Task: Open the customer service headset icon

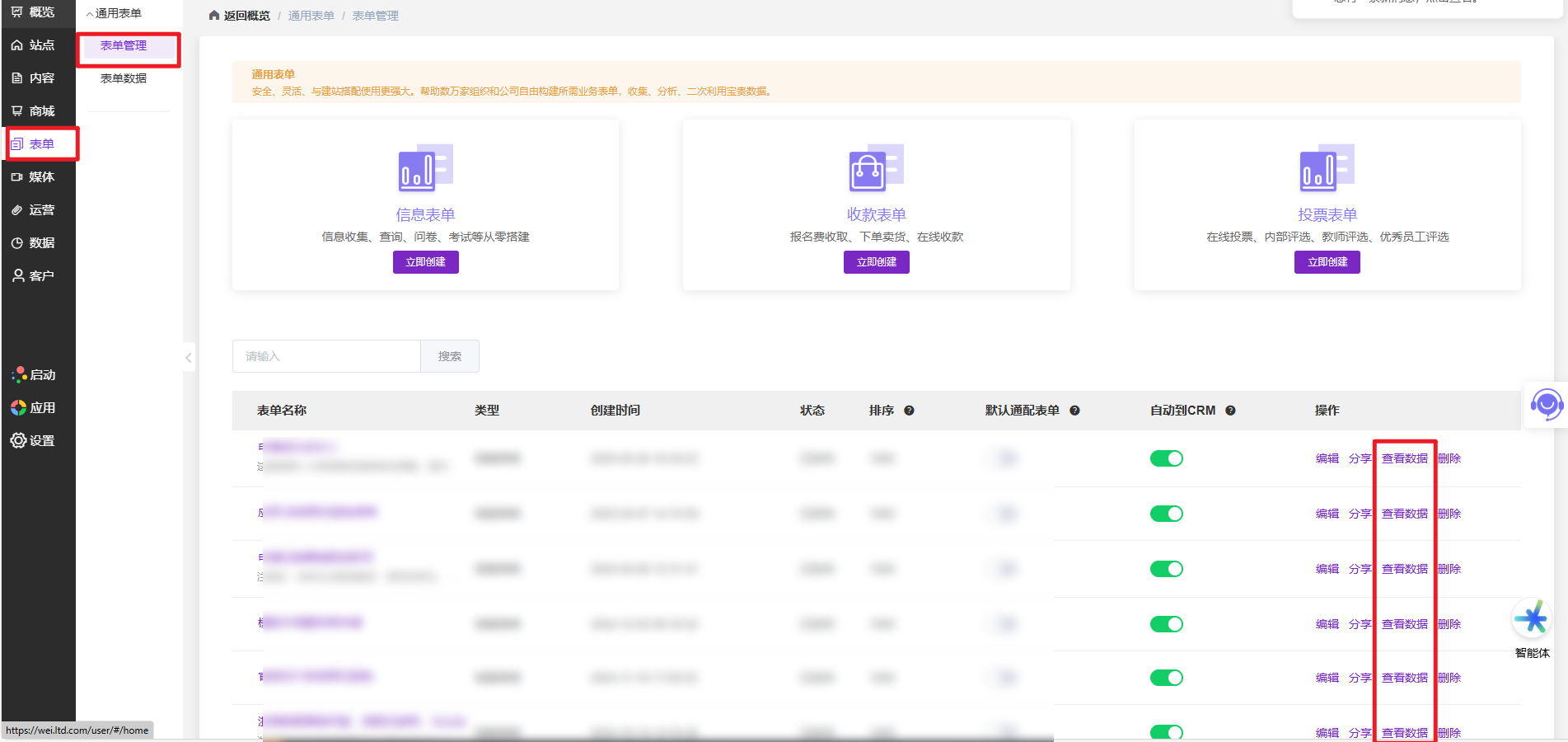Action: click(x=1546, y=404)
